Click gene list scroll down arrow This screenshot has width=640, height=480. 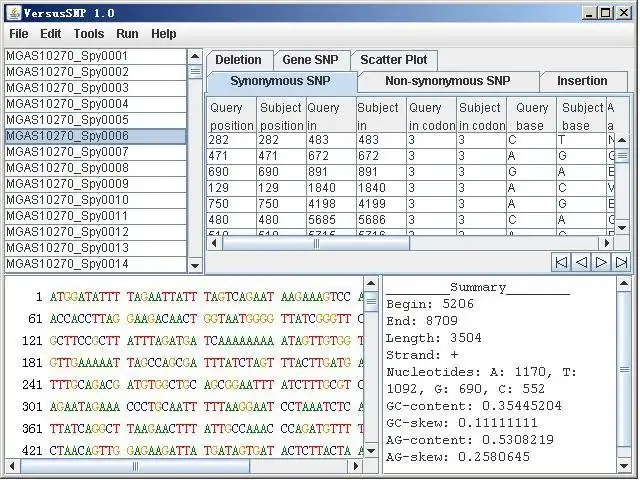tap(195, 266)
